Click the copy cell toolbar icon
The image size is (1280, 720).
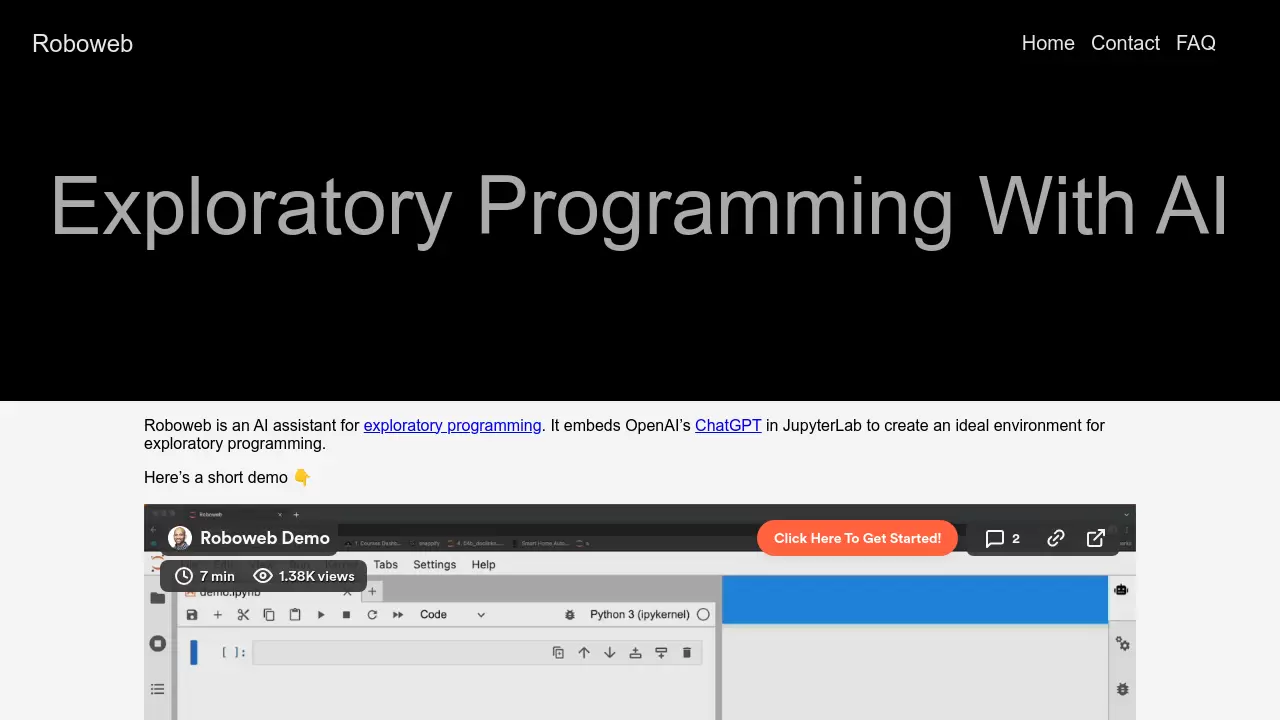pyautogui.click(x=269, y=614)
